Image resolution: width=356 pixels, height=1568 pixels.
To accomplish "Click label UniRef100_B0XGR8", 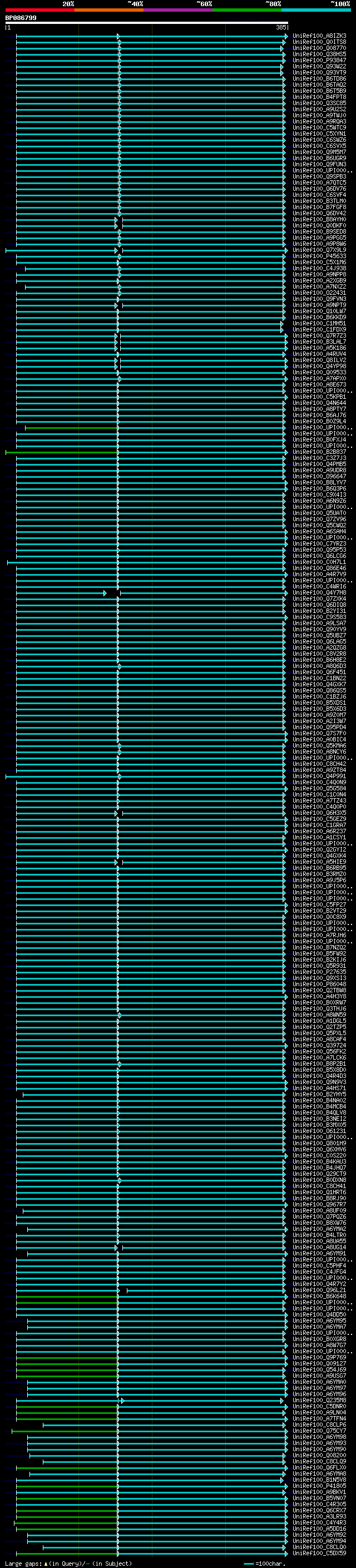I will pyautogui.click(x=319, y=1339).
